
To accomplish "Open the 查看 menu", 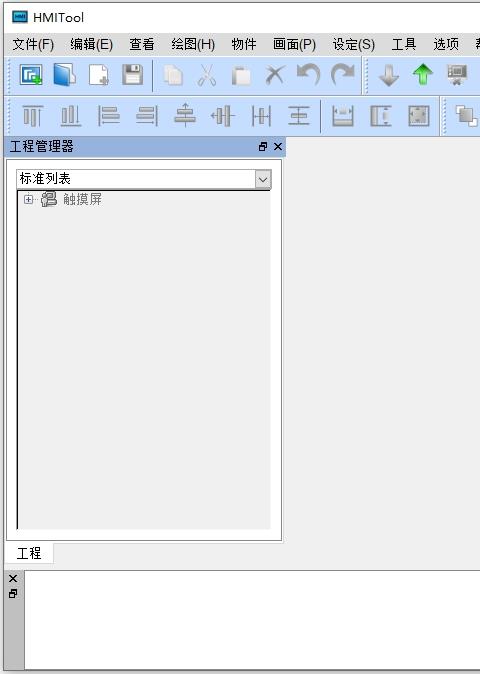I will 142,44.
